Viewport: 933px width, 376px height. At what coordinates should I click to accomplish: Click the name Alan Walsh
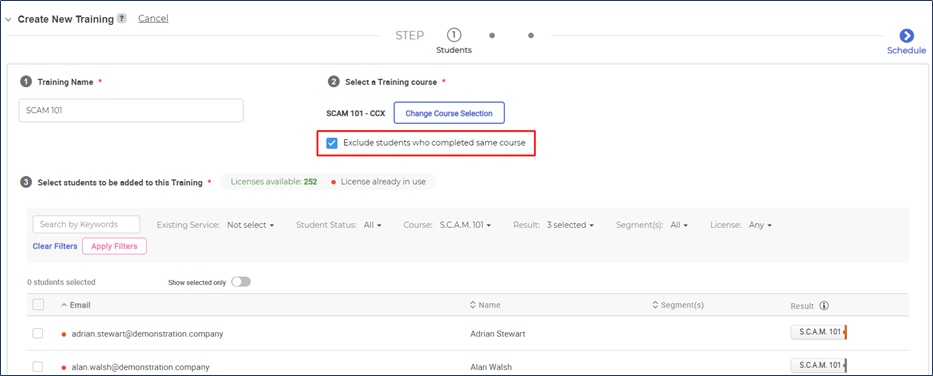tap(491, 367)
